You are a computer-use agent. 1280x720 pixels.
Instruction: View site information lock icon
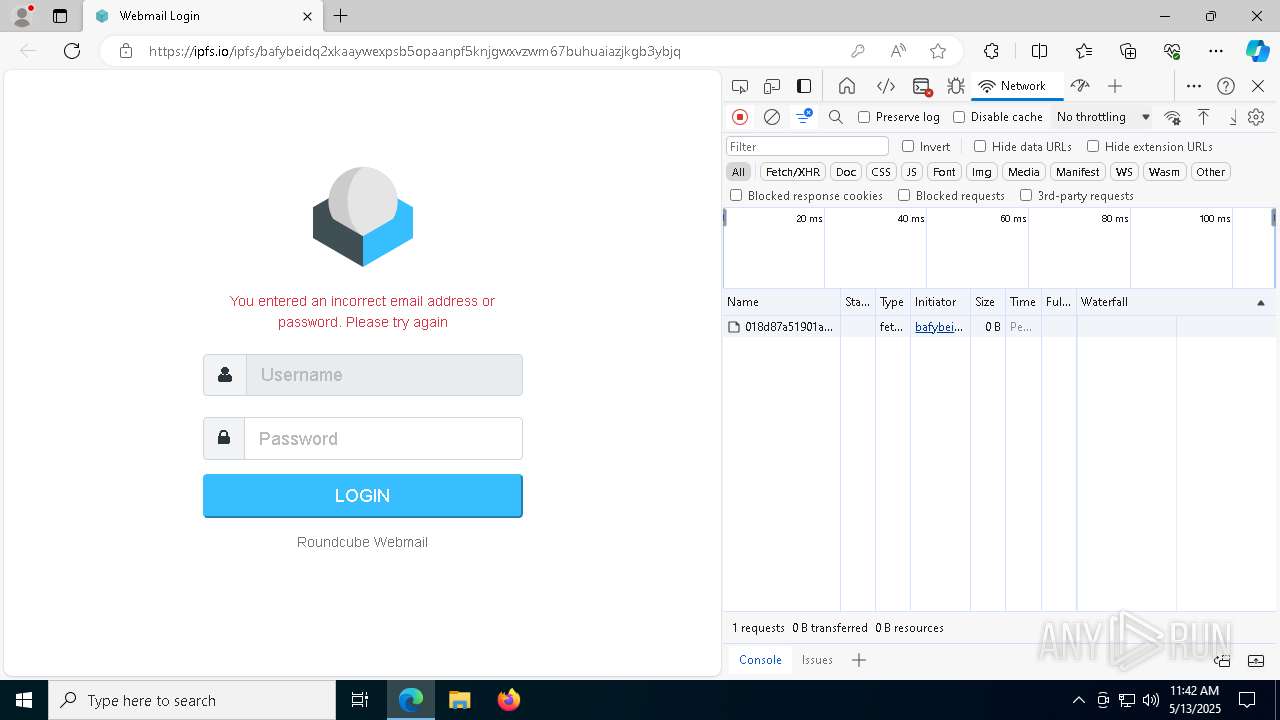click(x=126, y=51)
